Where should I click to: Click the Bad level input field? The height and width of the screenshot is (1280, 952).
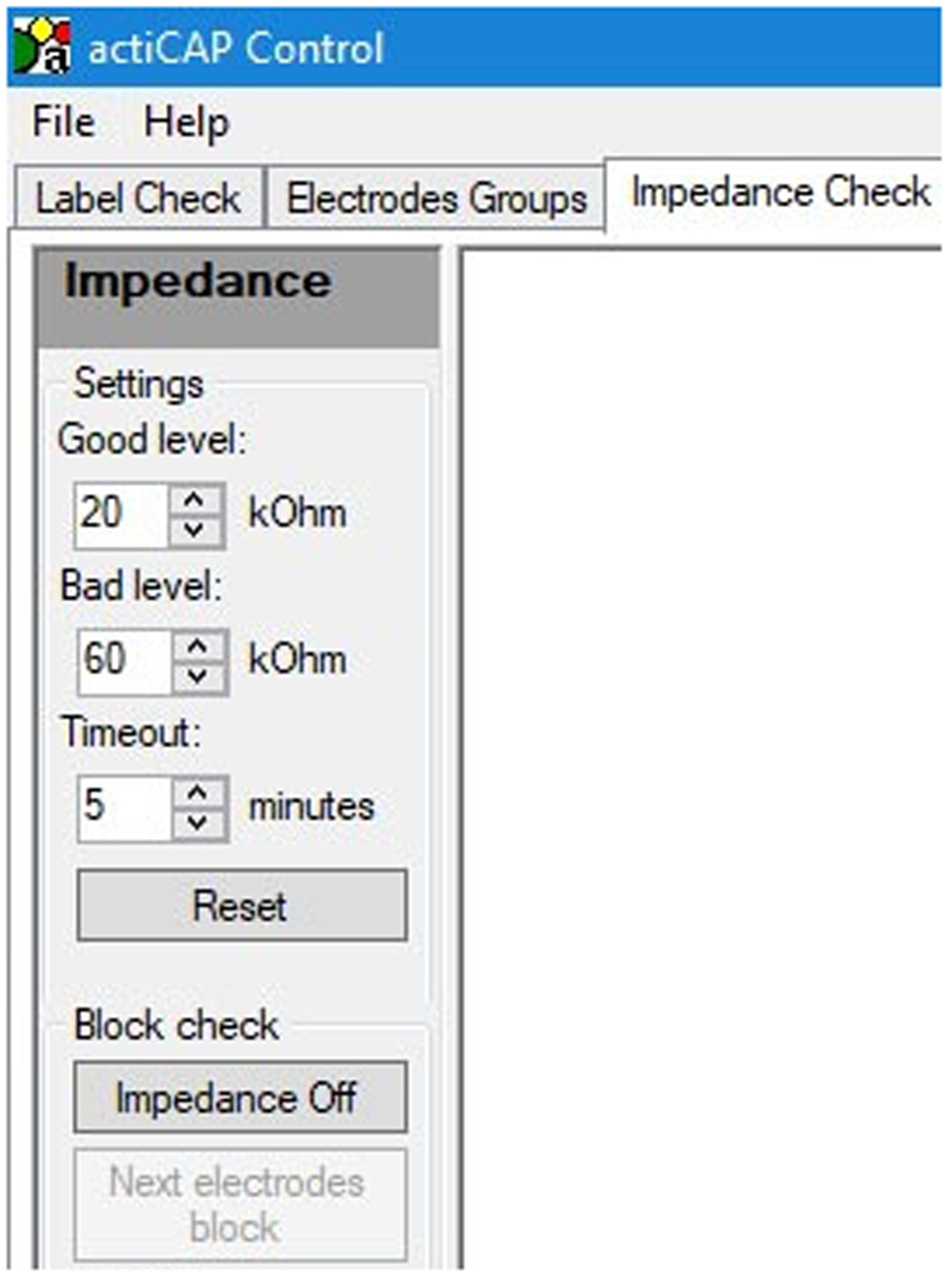tap(125, 661)
